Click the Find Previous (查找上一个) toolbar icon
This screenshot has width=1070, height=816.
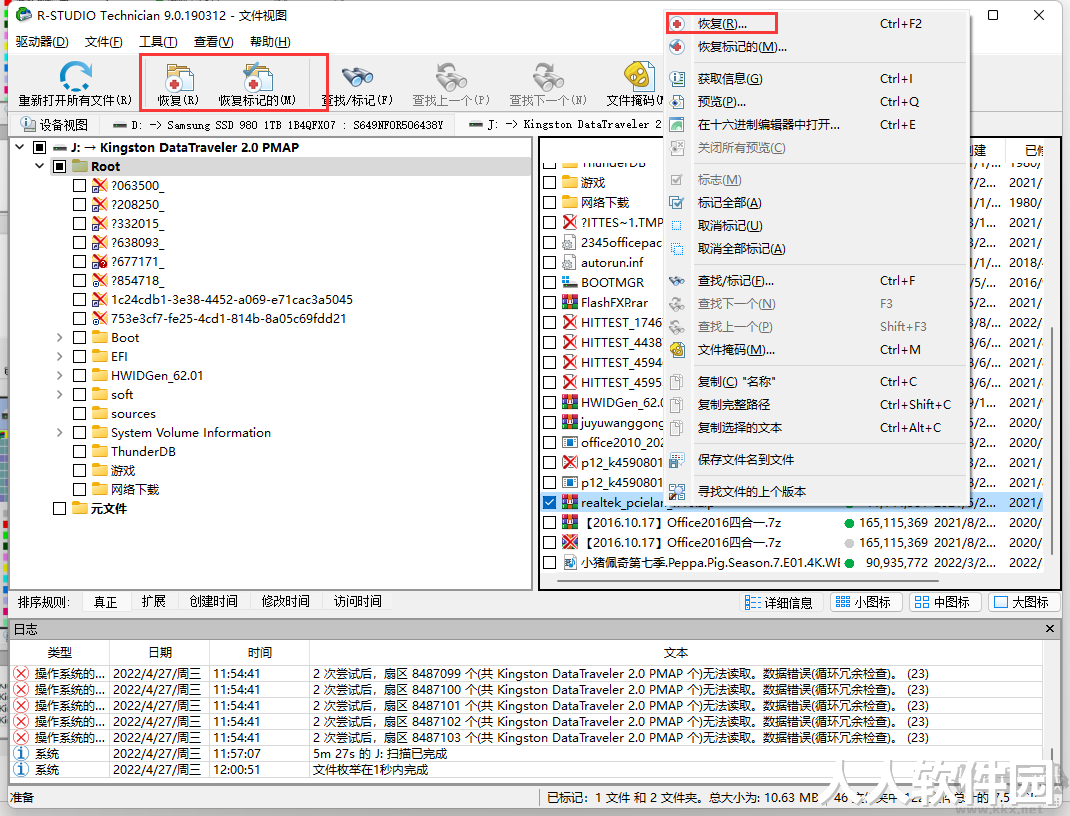[x=451, y=77]
